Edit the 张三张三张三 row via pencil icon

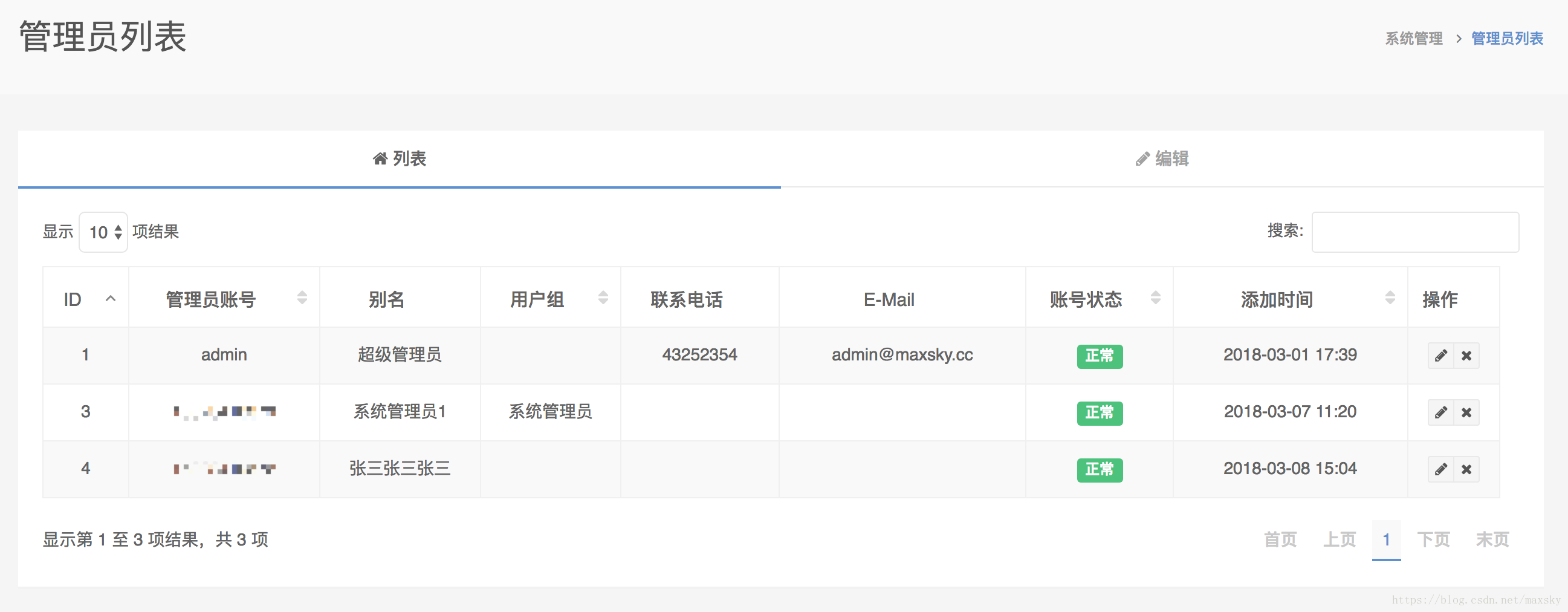tap(1440, 469)
